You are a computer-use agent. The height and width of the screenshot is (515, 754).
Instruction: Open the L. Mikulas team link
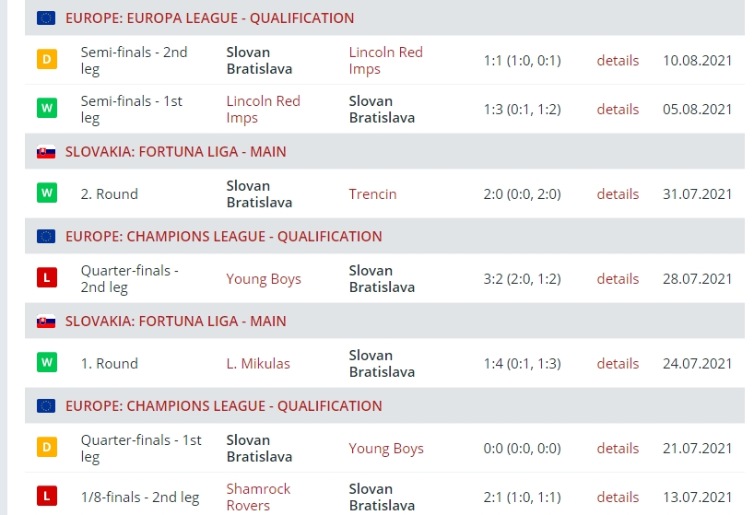258,363
